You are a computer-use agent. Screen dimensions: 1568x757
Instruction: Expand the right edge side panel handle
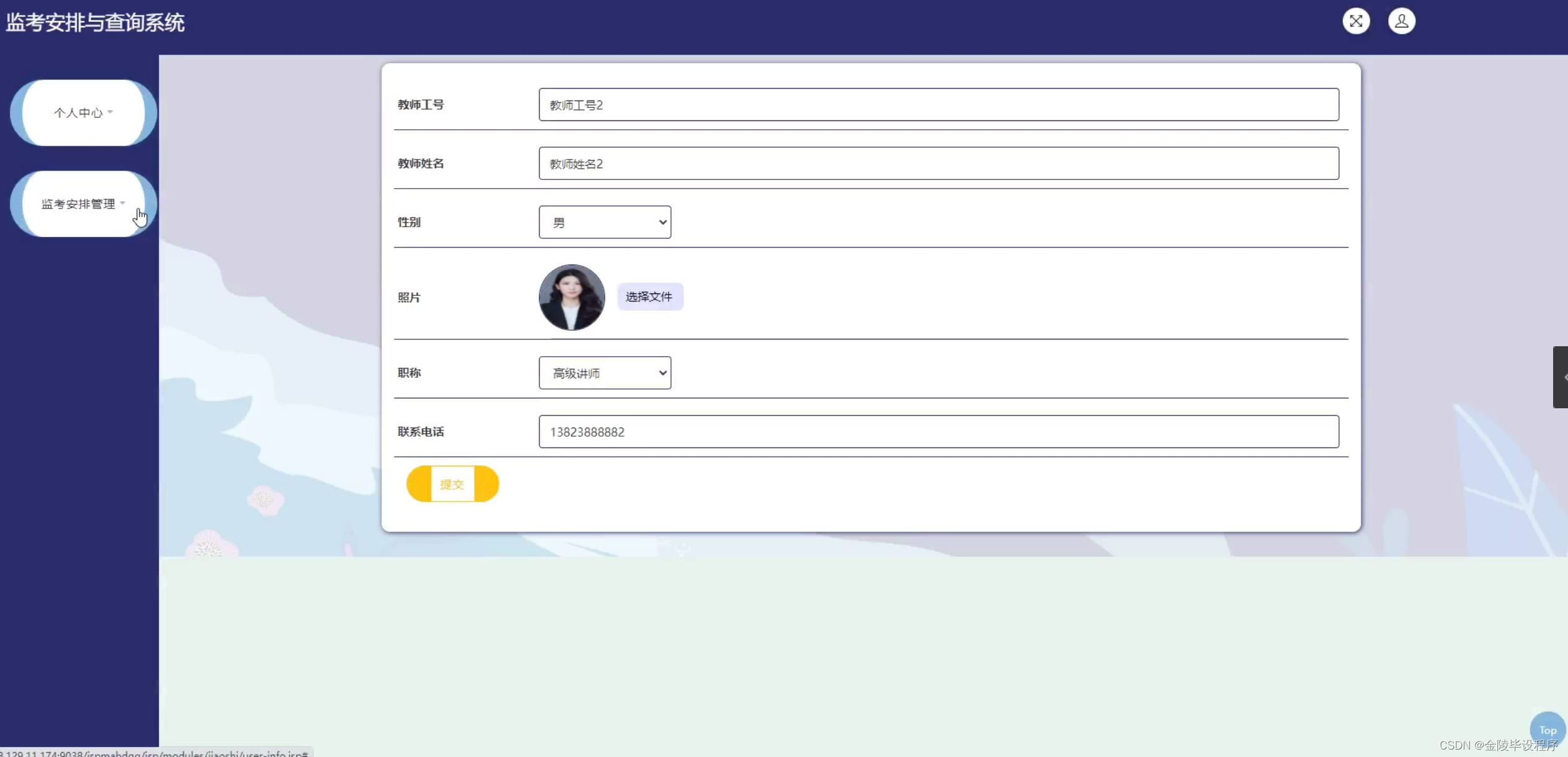click(x=1560, y=377)
